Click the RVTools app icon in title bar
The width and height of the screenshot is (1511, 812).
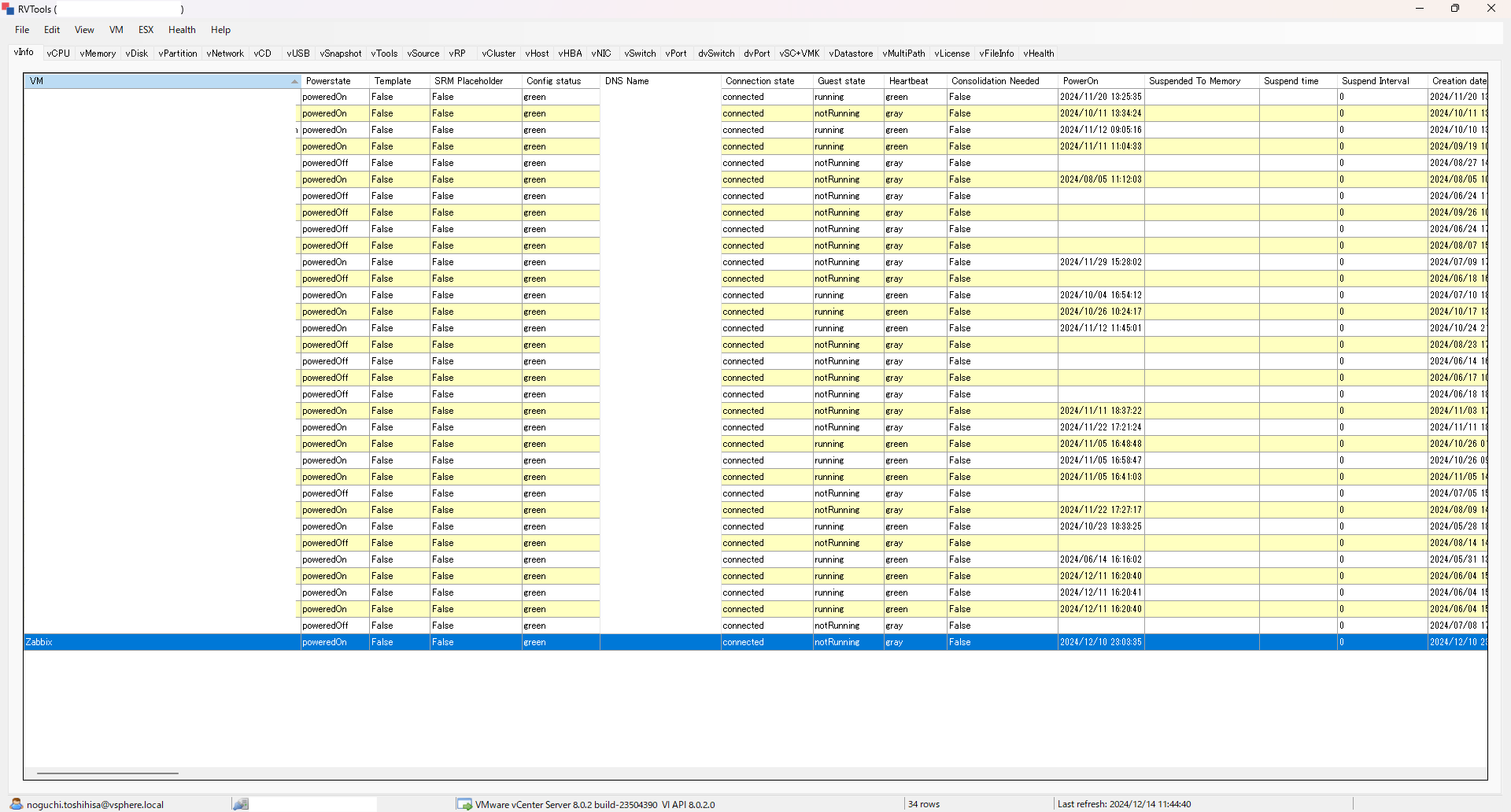tap(9, 9)
